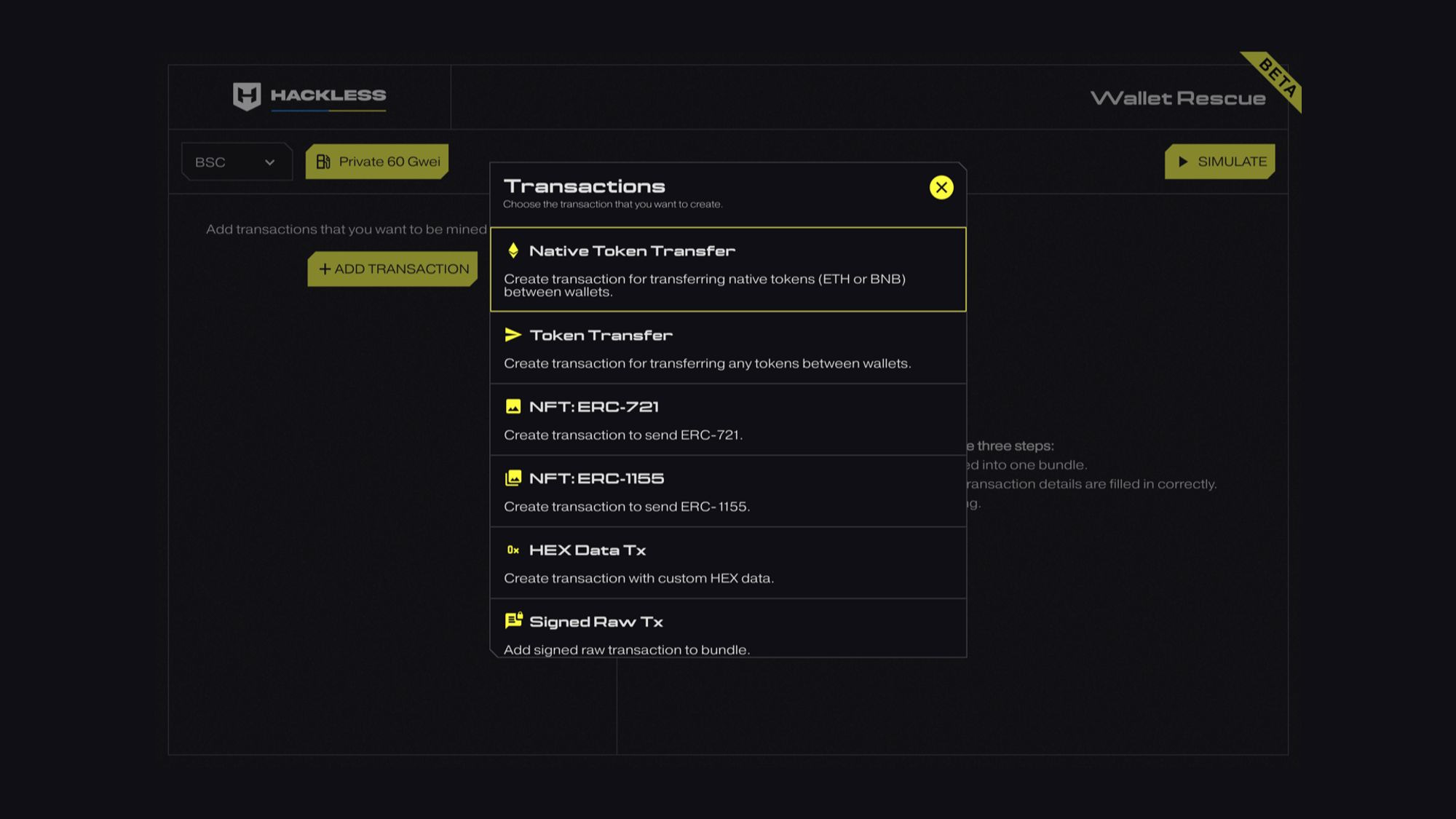Open Private 60 Gwei gas settings
1456x819 pixels.
(389, 162)
